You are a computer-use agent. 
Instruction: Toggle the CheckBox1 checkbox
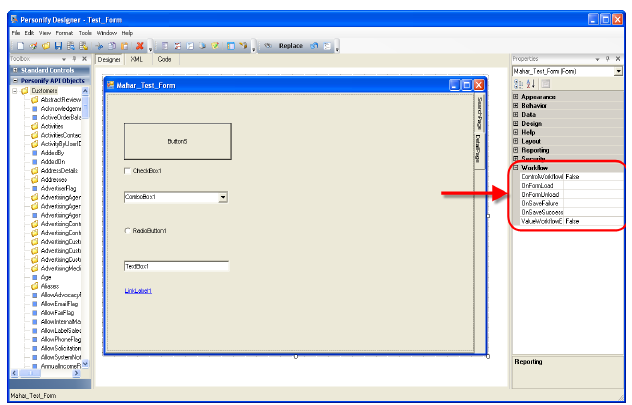tap(128, 171)
